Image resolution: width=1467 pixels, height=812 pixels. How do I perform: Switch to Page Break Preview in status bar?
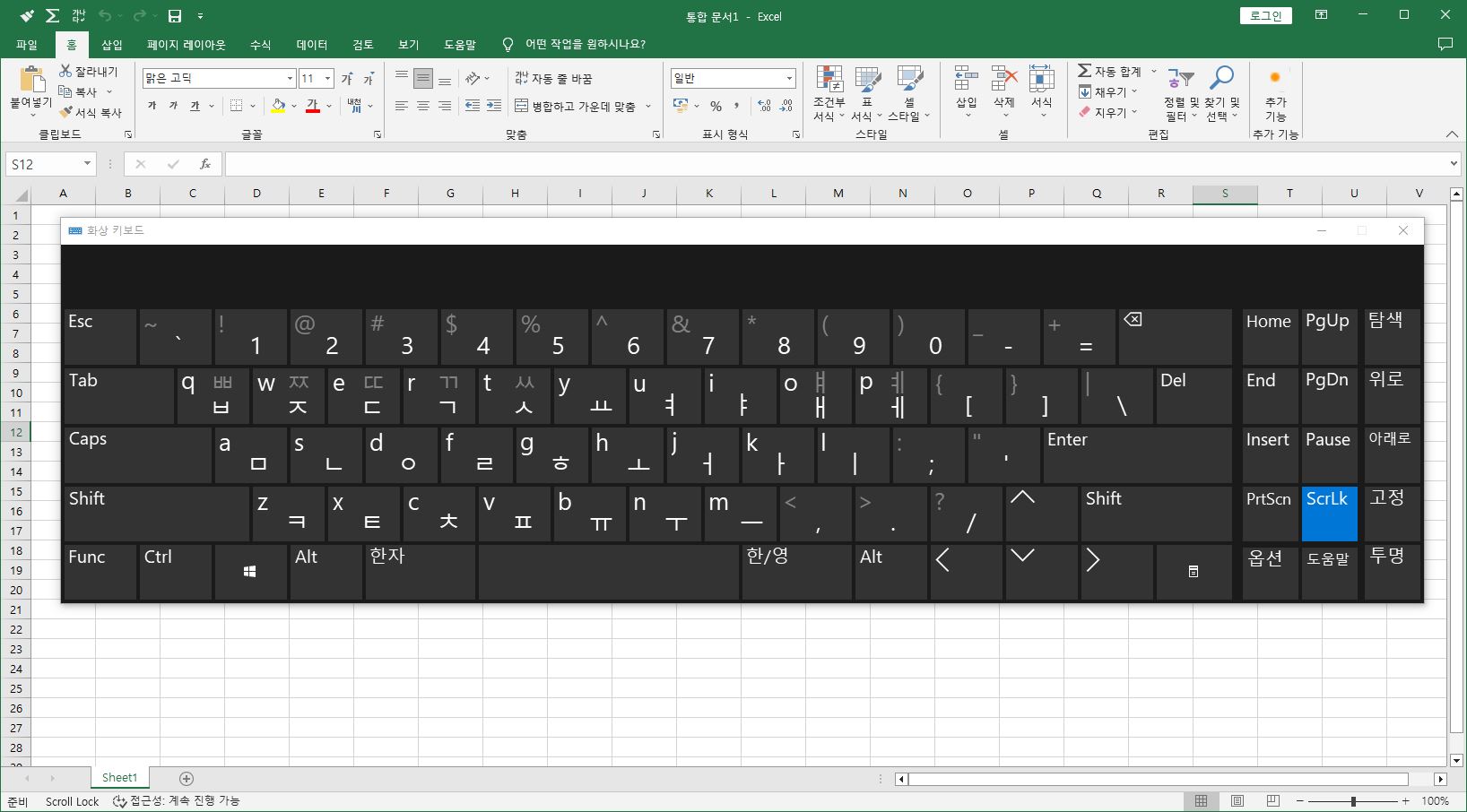1273,801
